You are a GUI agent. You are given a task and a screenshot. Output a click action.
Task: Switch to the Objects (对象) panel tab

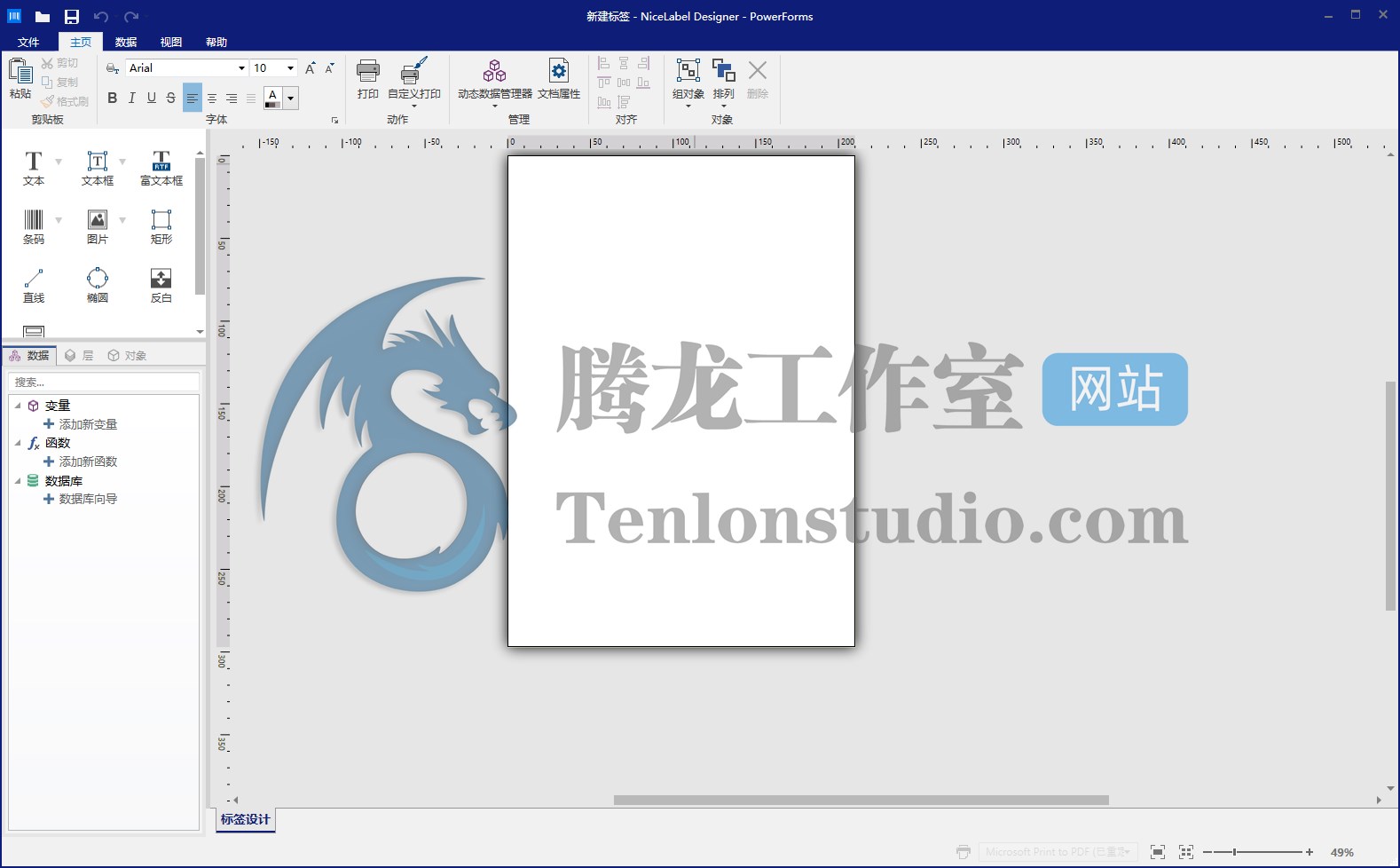(127, 356)
